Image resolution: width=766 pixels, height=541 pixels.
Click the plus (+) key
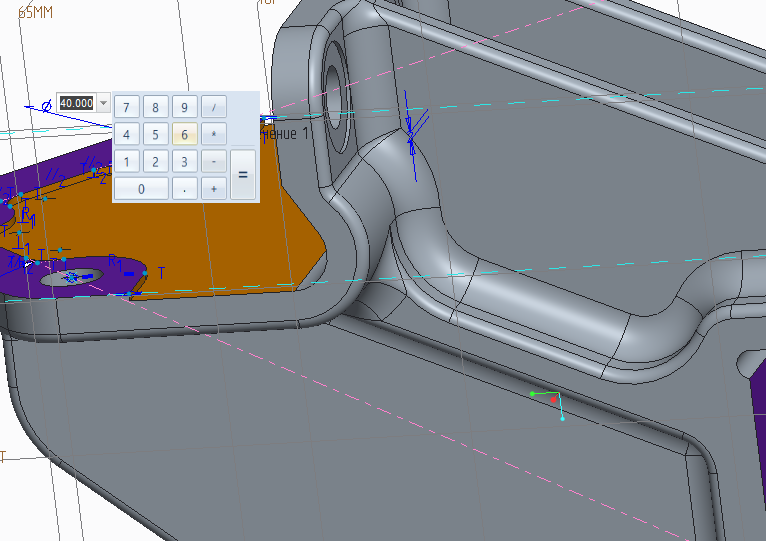(x=213, y=189)
